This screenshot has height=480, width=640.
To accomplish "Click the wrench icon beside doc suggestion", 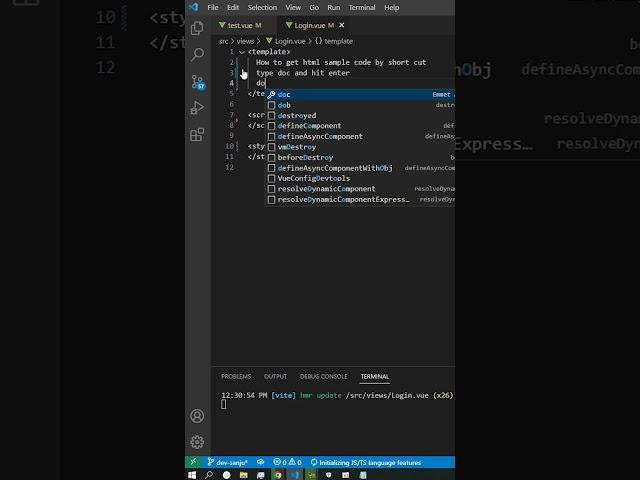I will pyautogui.click(x=271, y=94).
